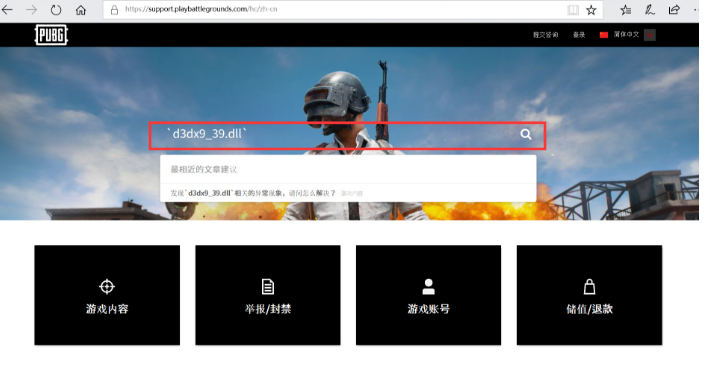The height and width of the screenshot is (381, 705).
Task: Open reading view icon in address bar
Action: (573, 9)
